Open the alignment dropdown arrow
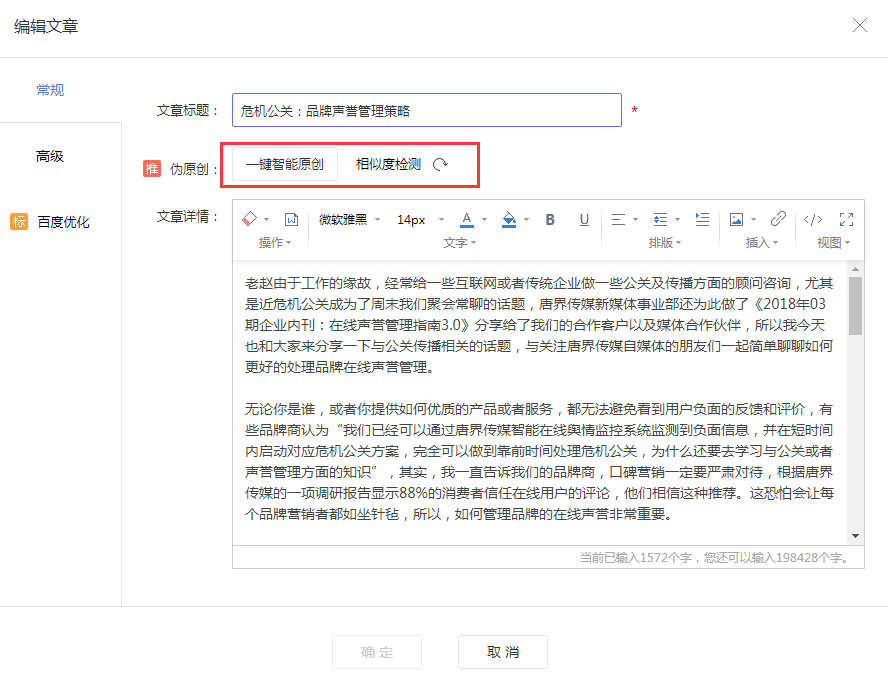The image size is (888, 677). click(x=635, y=220)
